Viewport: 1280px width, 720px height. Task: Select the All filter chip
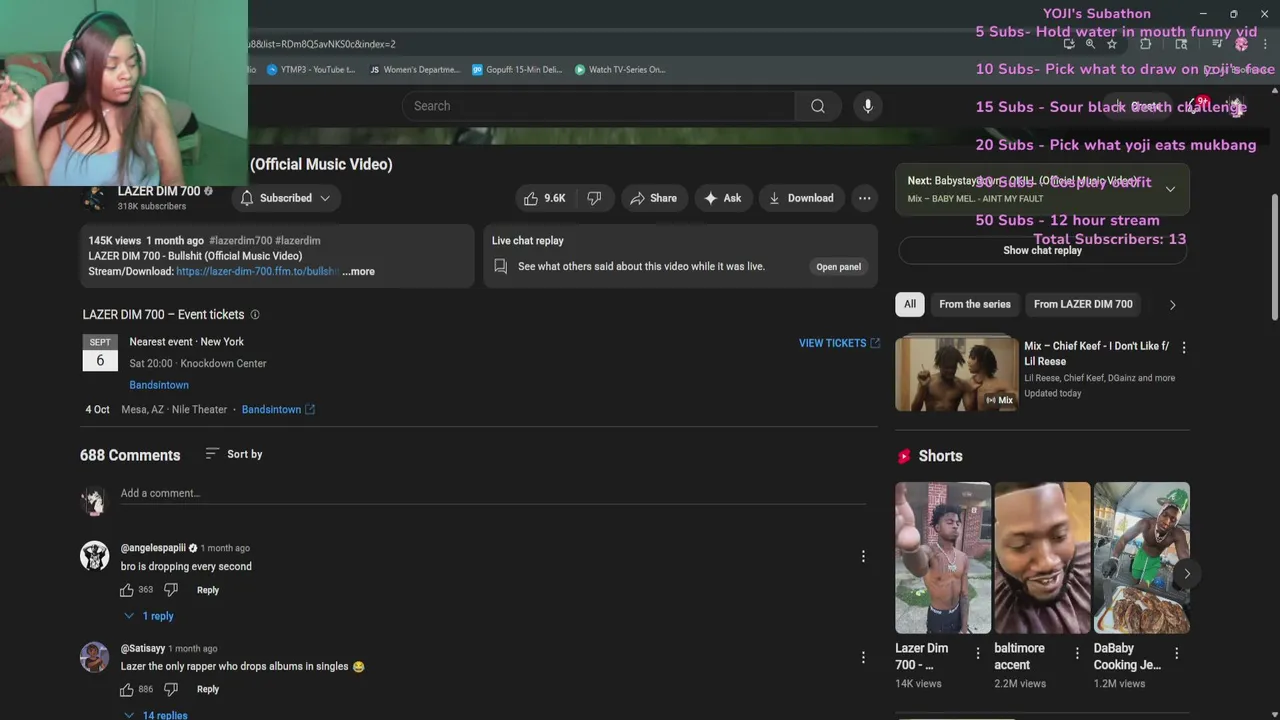tap(910, 304)
